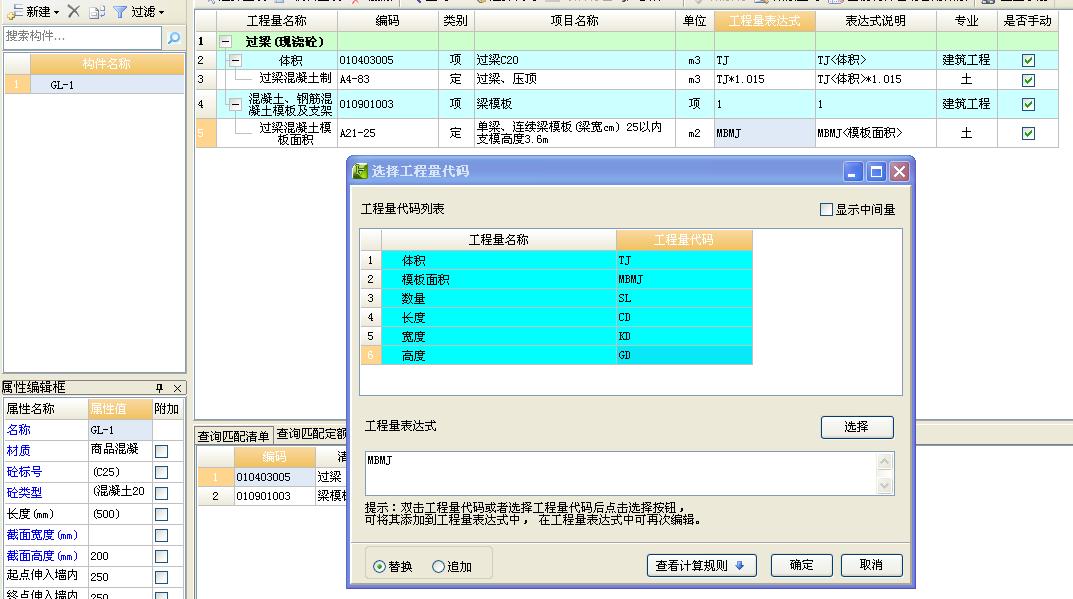Toggle 附加 checkbox for 截面宽度(mm)
The width and height of the screenshot is (1073, 599).
(161, 535)
